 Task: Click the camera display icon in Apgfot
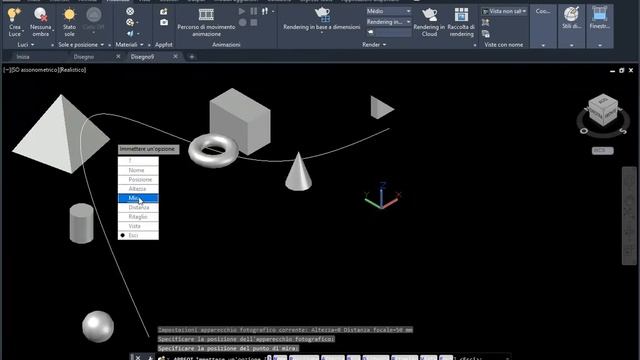[164, 22]
